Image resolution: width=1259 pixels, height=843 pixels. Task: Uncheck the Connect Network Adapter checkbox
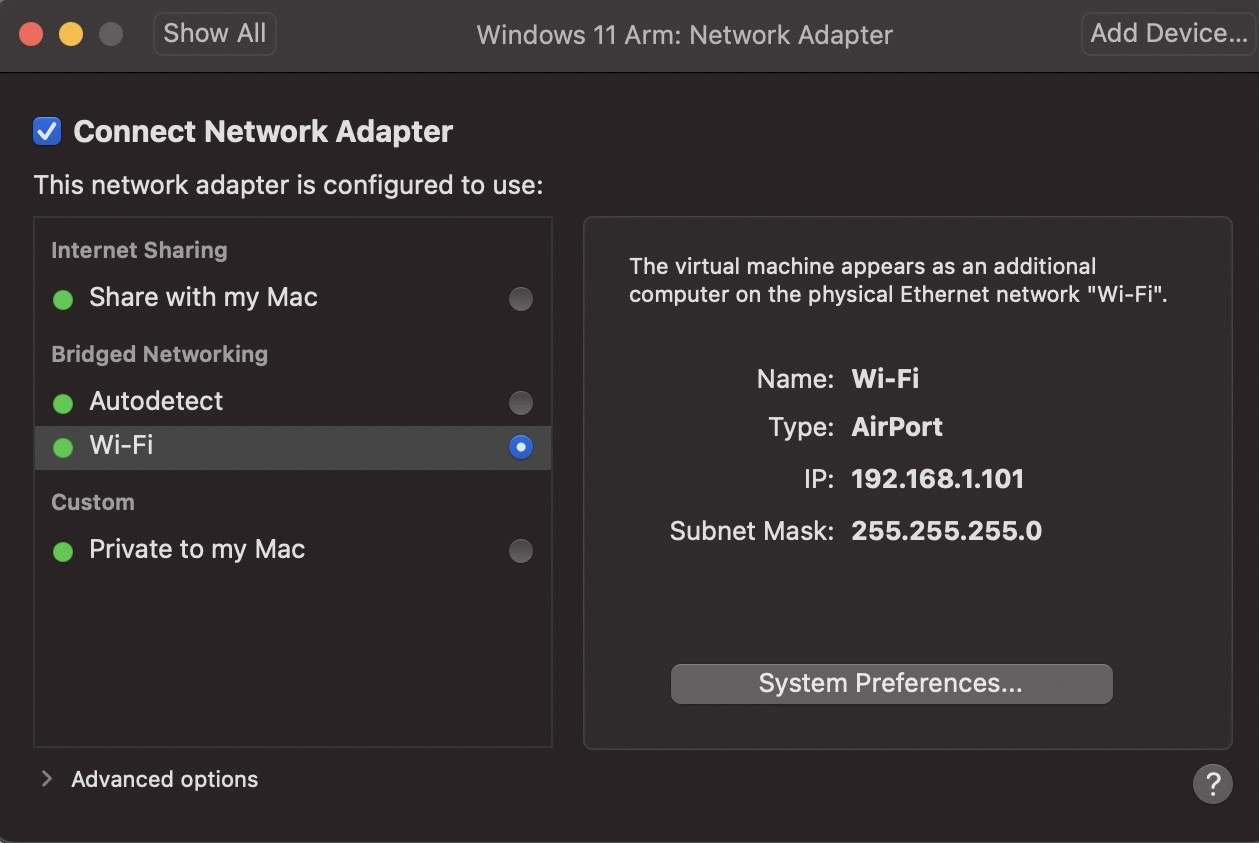[47, 131]
